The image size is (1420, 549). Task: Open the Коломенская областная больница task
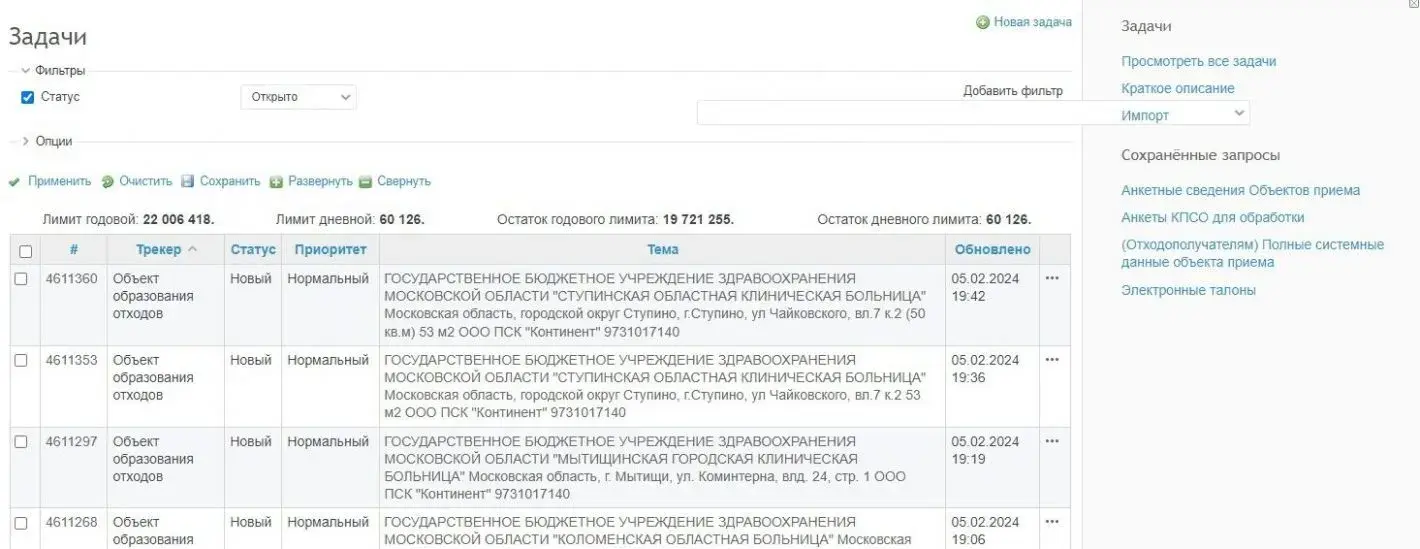(x=648, y=531)
